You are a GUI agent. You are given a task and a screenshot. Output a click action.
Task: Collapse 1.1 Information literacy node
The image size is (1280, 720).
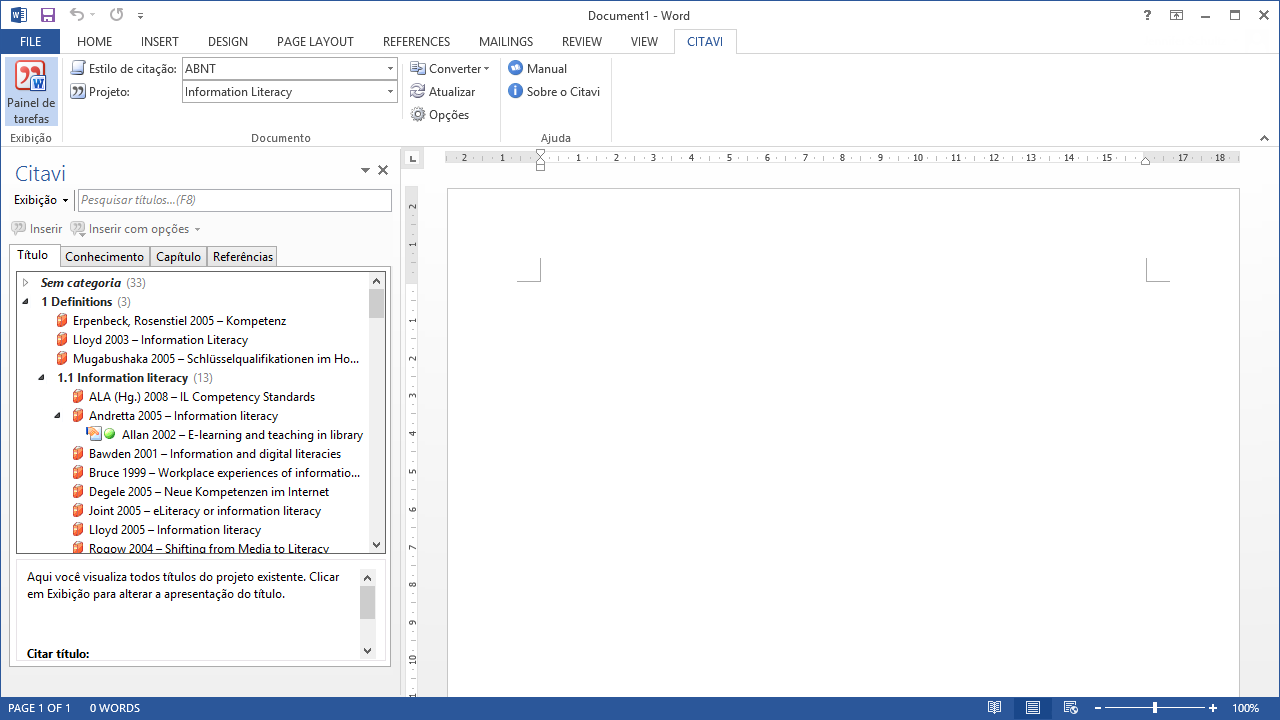pos(42,378)
